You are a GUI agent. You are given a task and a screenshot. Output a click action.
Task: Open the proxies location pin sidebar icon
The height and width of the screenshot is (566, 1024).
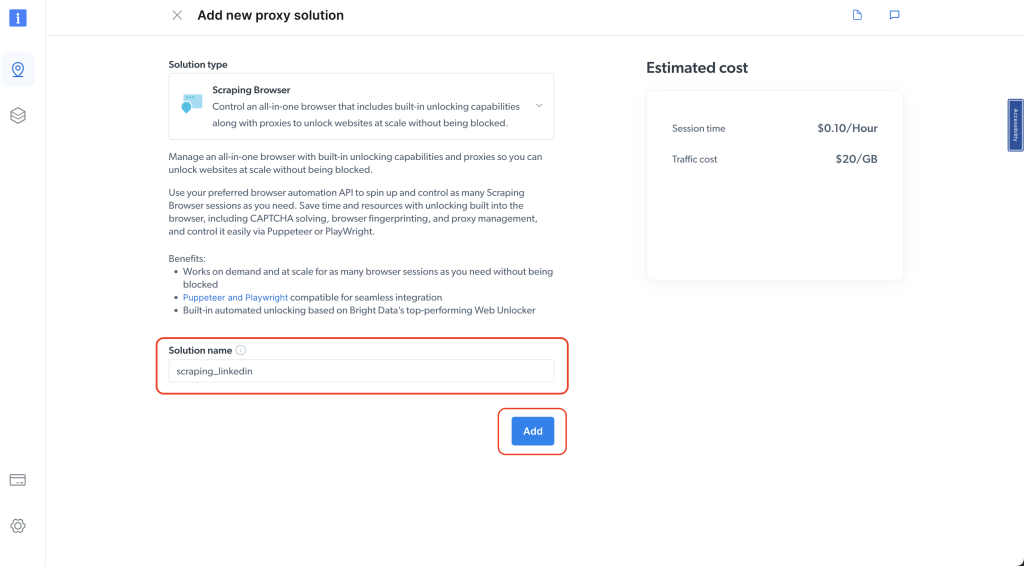point(18,69)
